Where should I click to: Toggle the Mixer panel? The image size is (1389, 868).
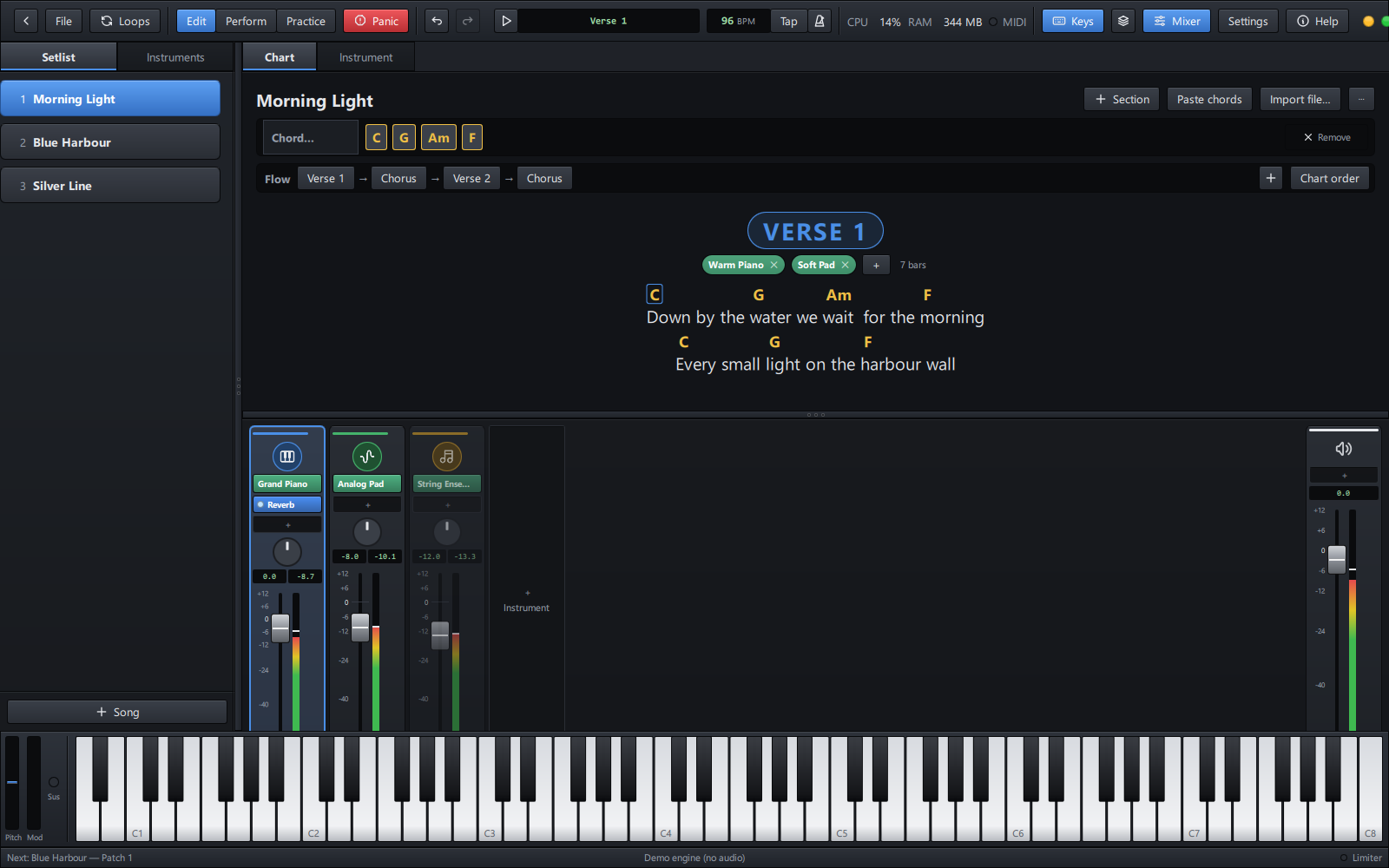pos(1176,21)
